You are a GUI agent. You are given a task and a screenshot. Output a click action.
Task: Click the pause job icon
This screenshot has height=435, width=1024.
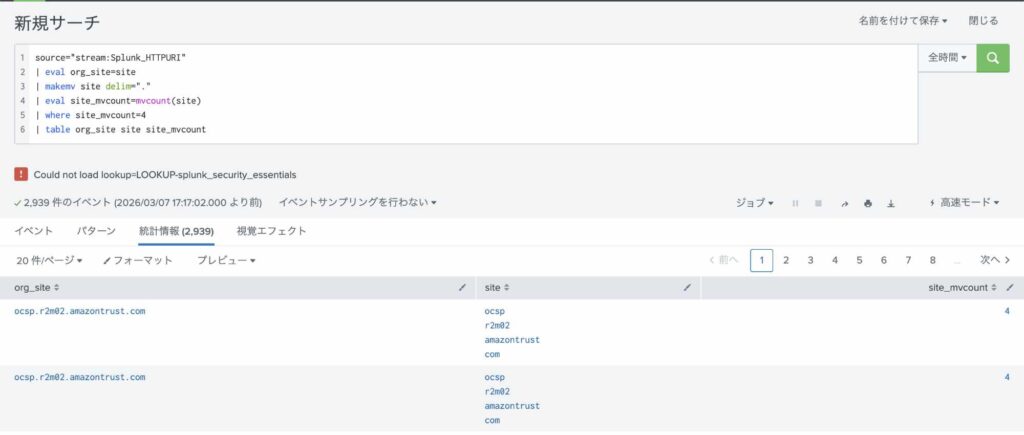[795, 203]
